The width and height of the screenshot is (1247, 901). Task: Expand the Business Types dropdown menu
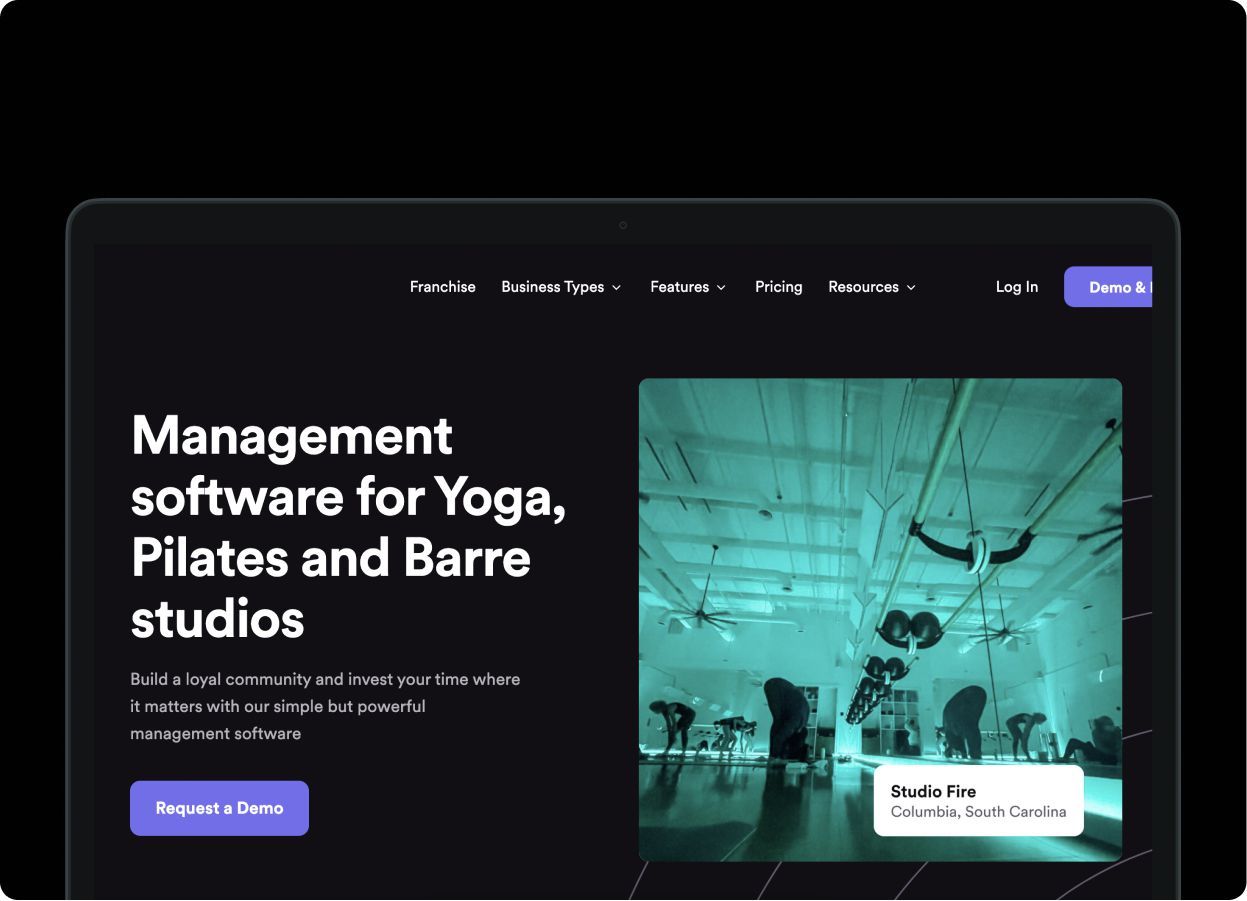561,287
